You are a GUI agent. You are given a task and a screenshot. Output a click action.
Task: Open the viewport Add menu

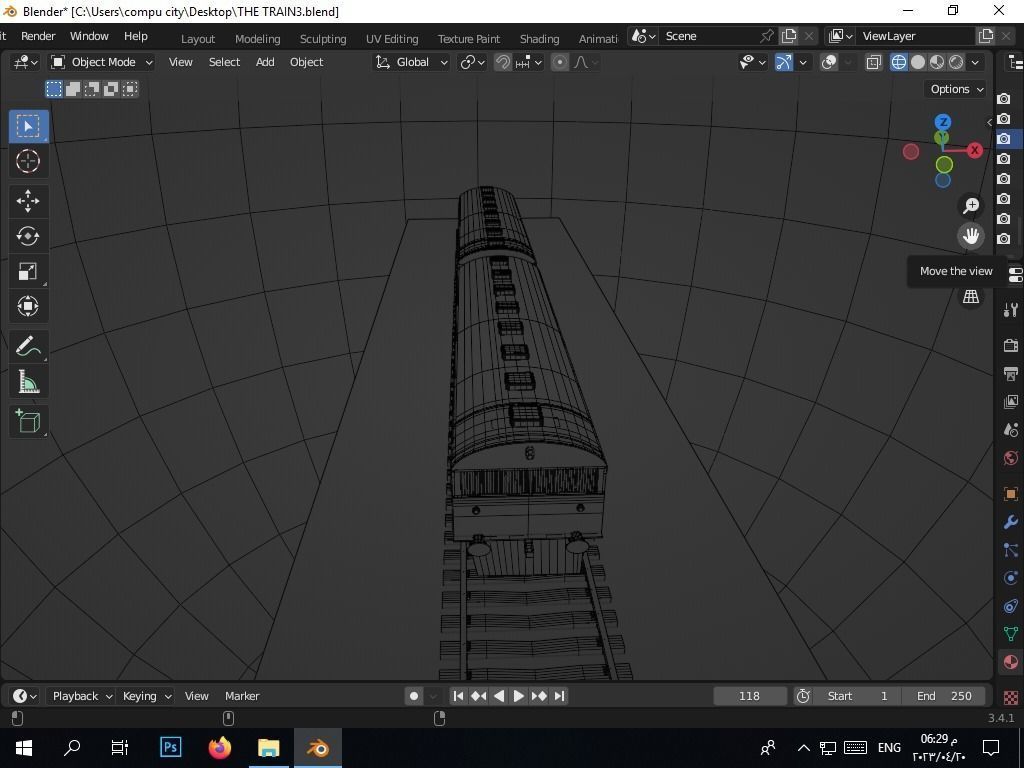(x=264, y=62)
